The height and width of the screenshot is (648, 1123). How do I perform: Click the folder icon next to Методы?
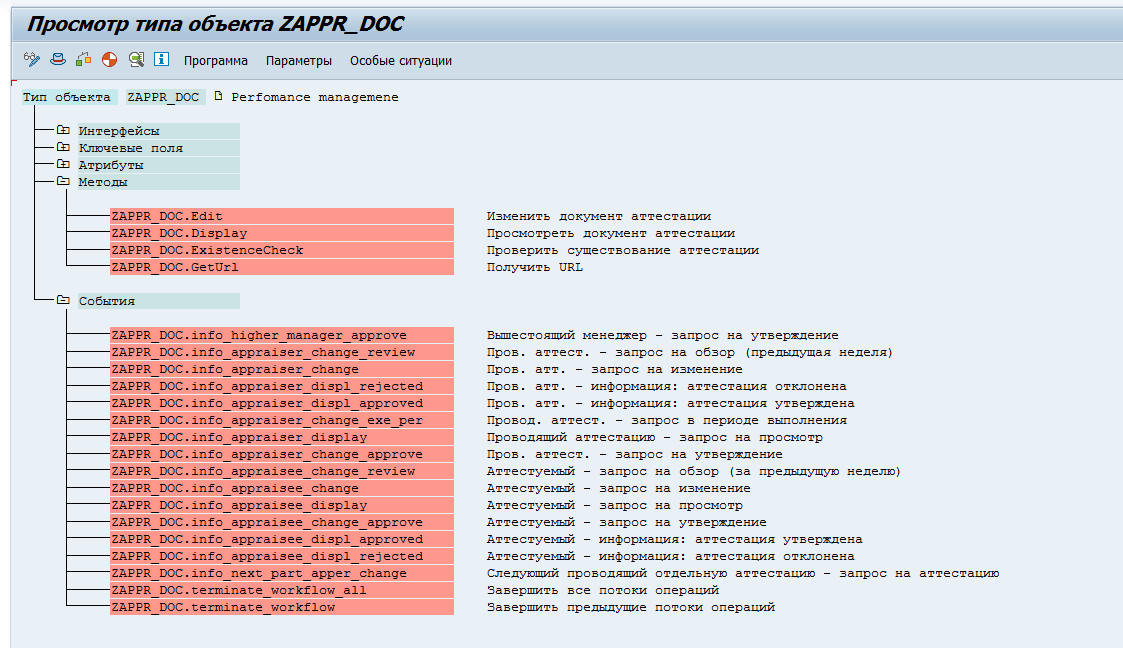[63, 182]
